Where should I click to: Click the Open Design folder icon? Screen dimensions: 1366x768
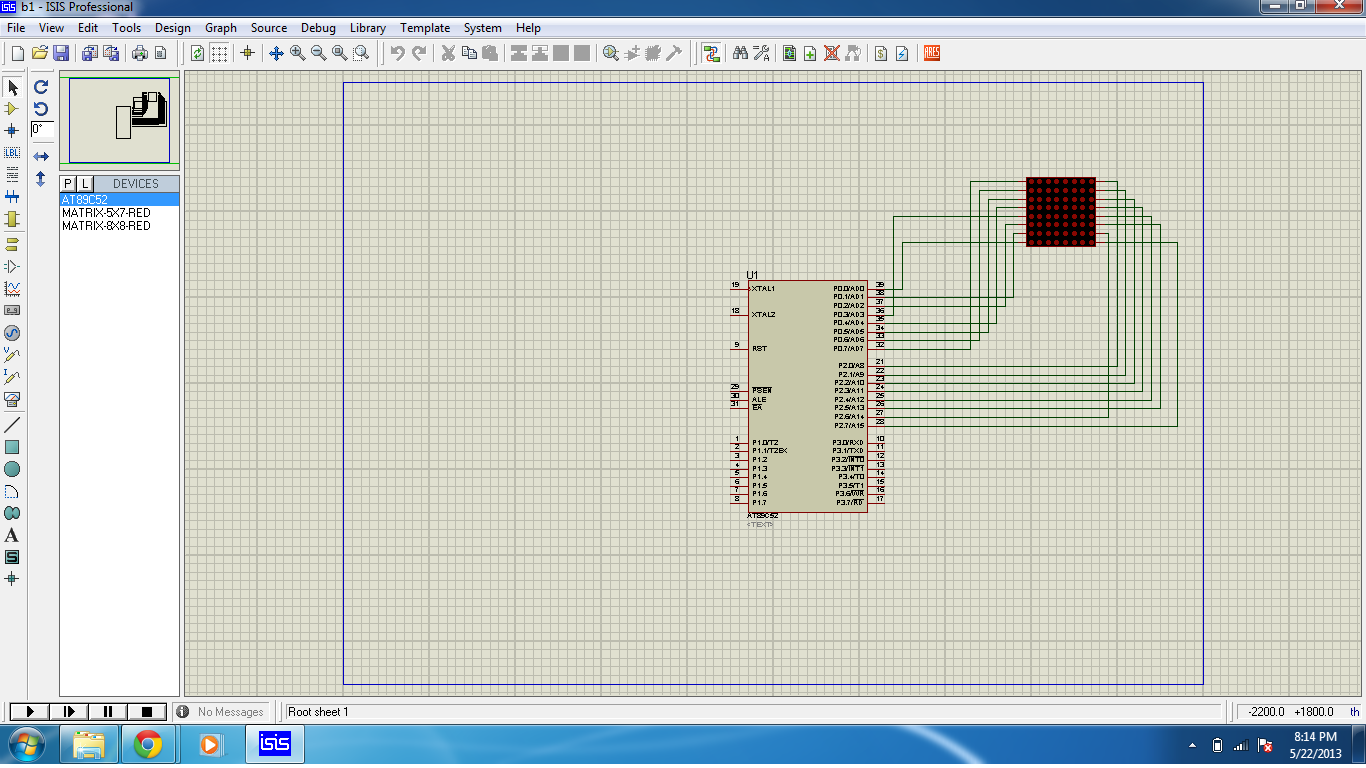[x=40, y=53]
